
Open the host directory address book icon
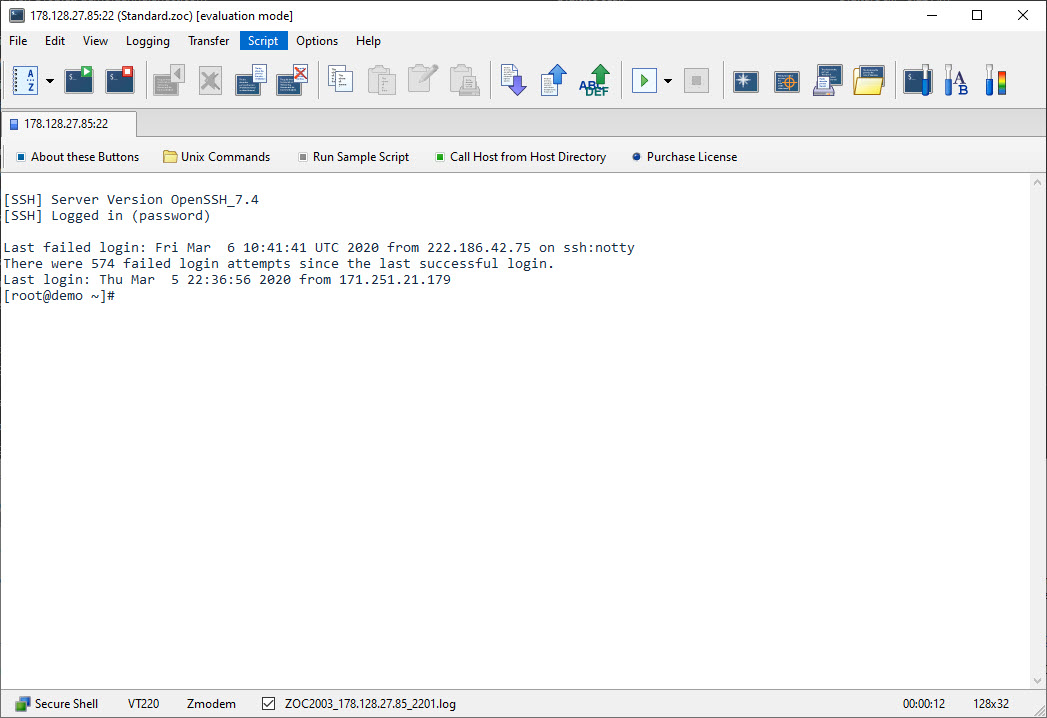coord(25,81)
